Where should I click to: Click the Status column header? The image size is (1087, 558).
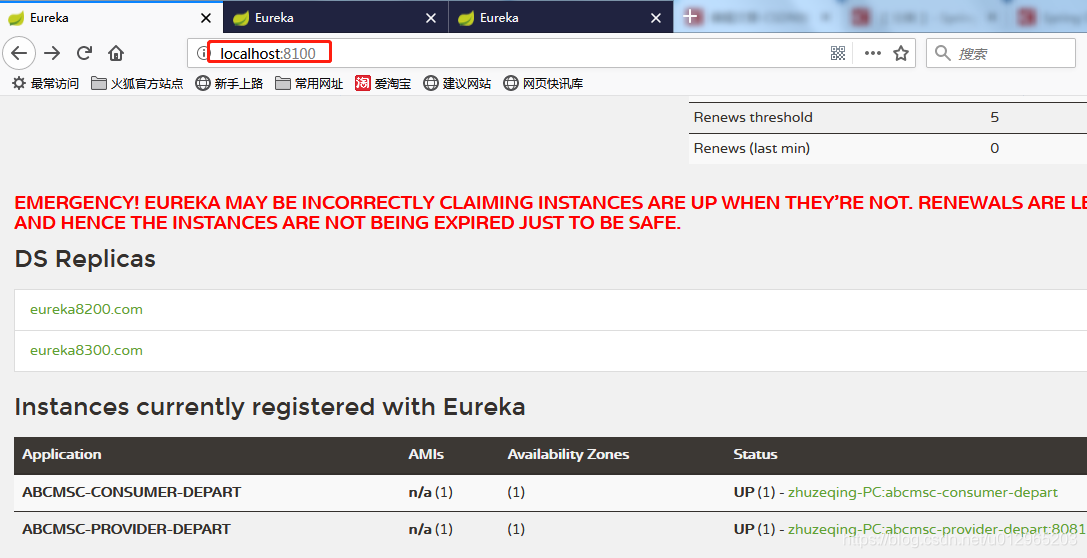(x=756, y=455)
